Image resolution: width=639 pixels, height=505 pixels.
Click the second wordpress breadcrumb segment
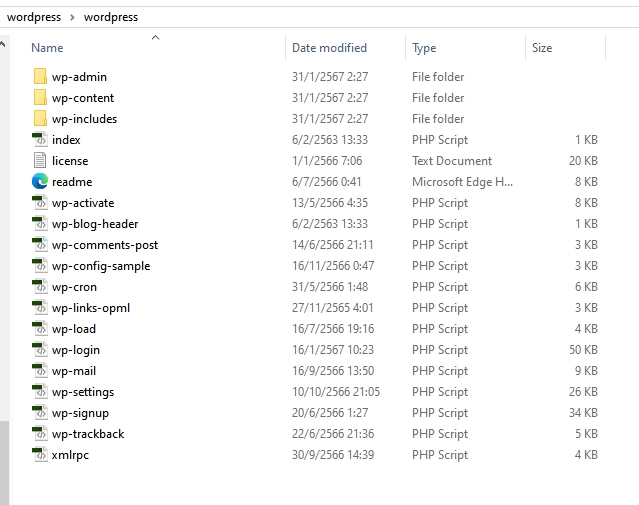(111, 17)
